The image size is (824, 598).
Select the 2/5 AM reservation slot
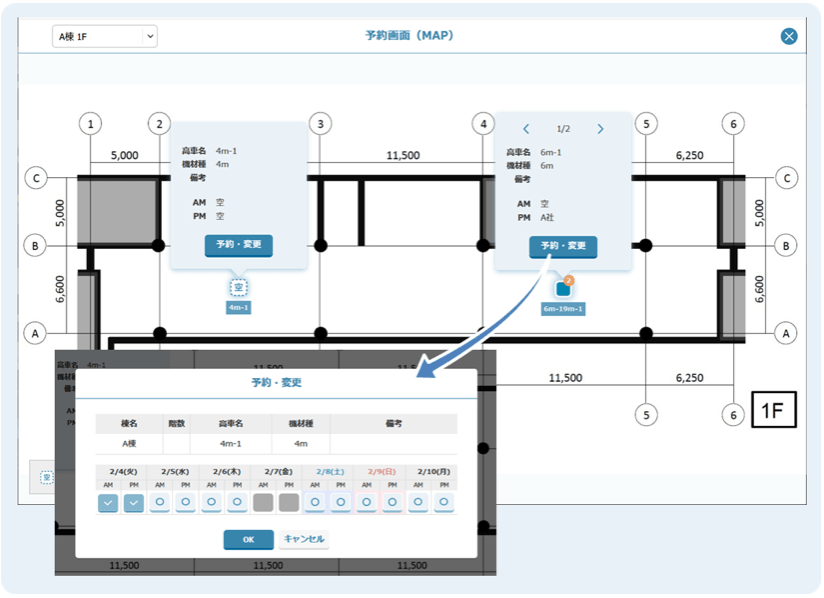tap(161, 502)
